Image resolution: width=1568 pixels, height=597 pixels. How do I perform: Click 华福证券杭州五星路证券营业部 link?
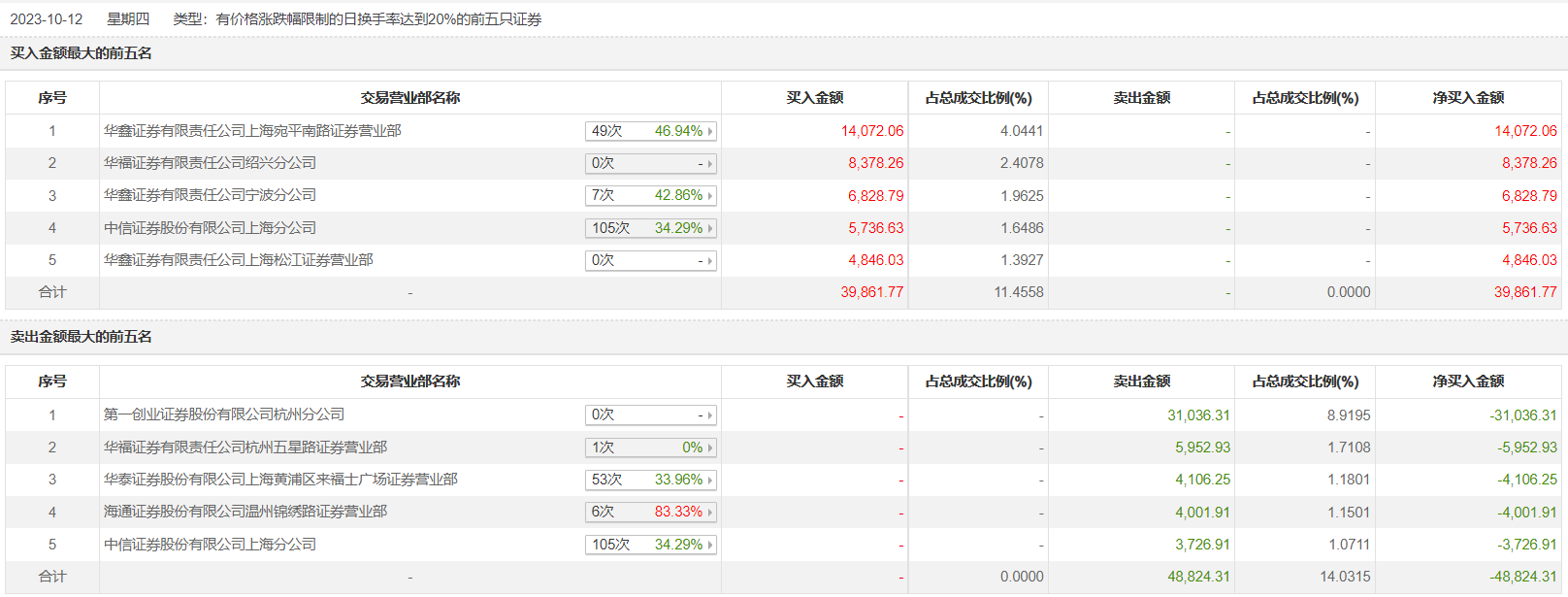tap(245, 448)
